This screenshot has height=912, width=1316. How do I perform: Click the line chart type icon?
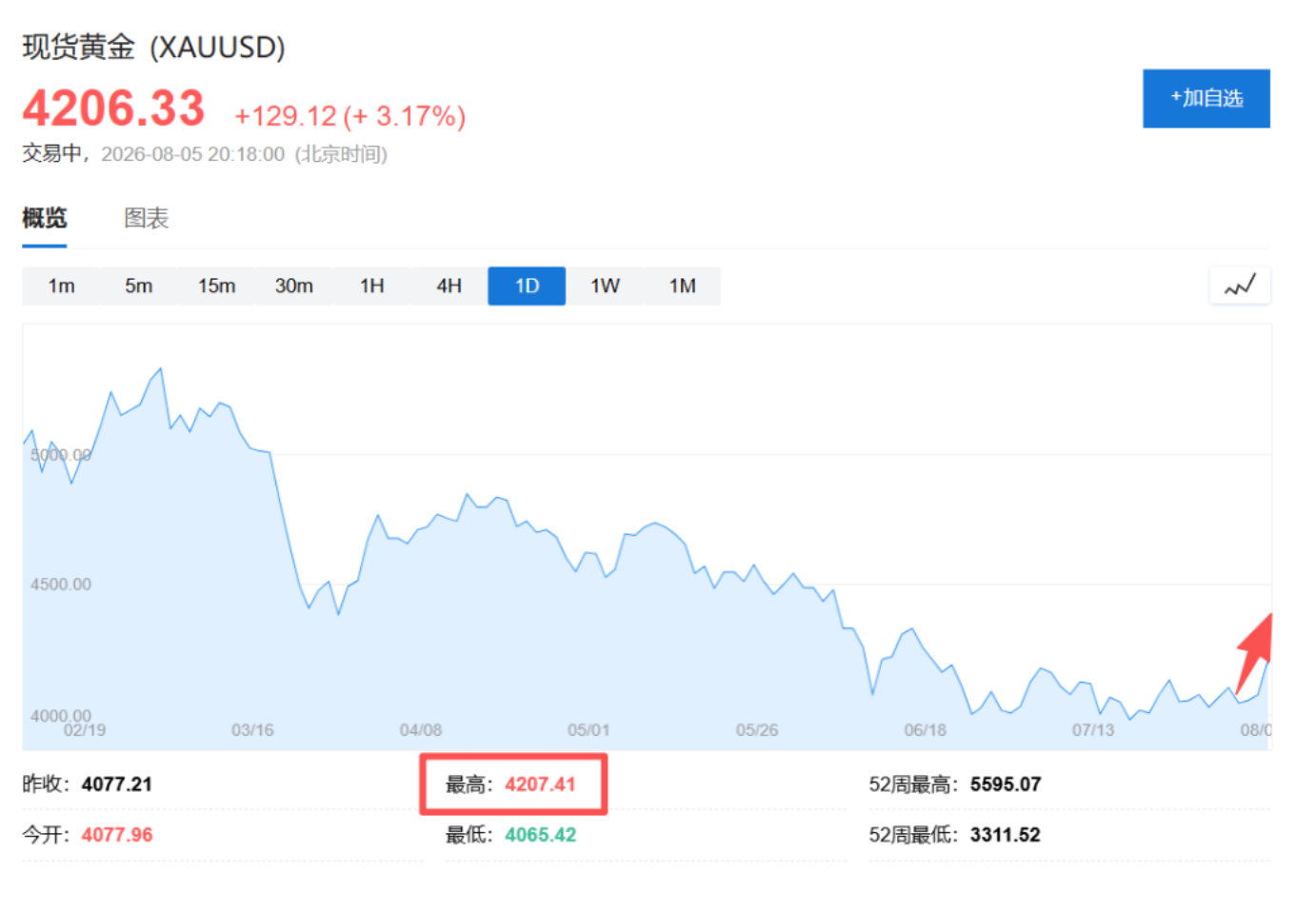tap(1240, 286)
